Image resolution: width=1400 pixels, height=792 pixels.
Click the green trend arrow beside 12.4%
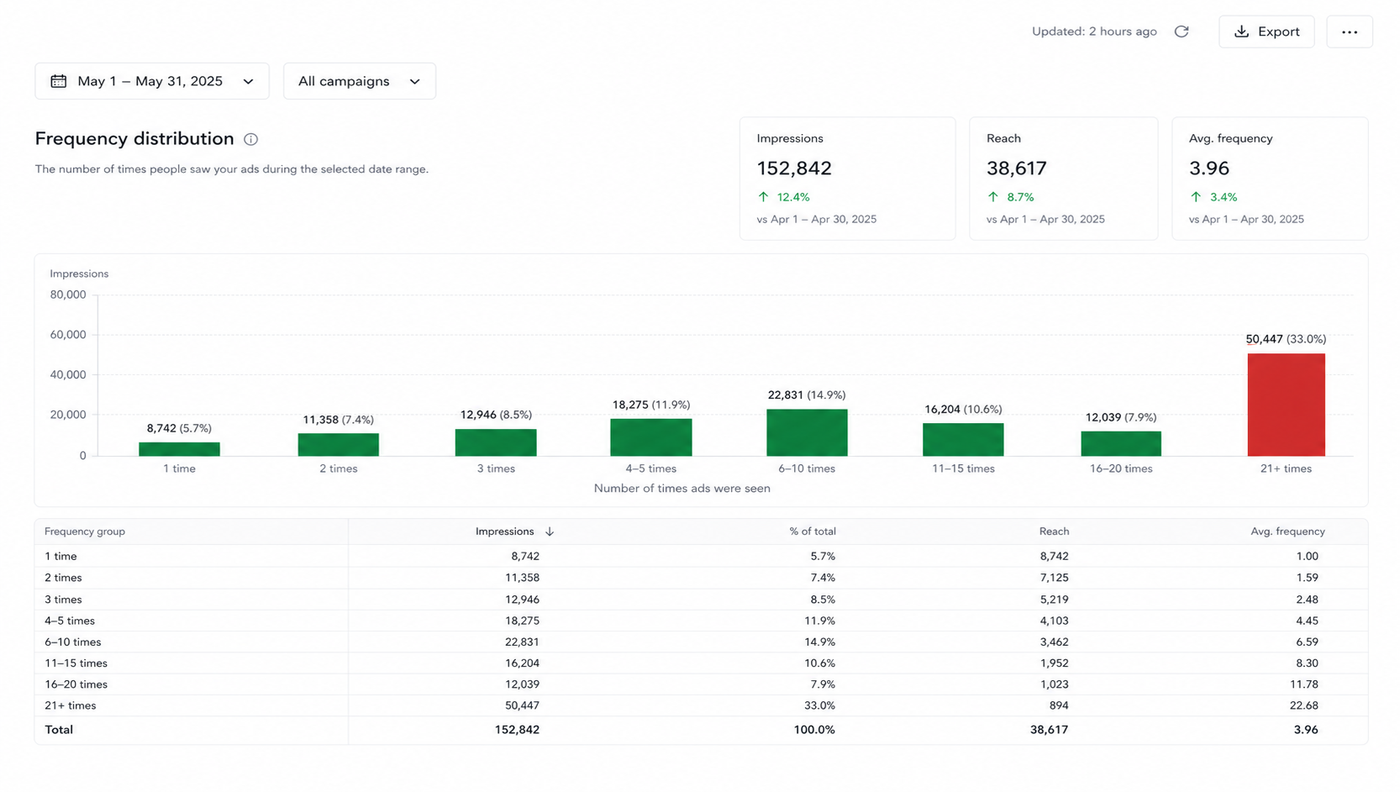[764, 197]
